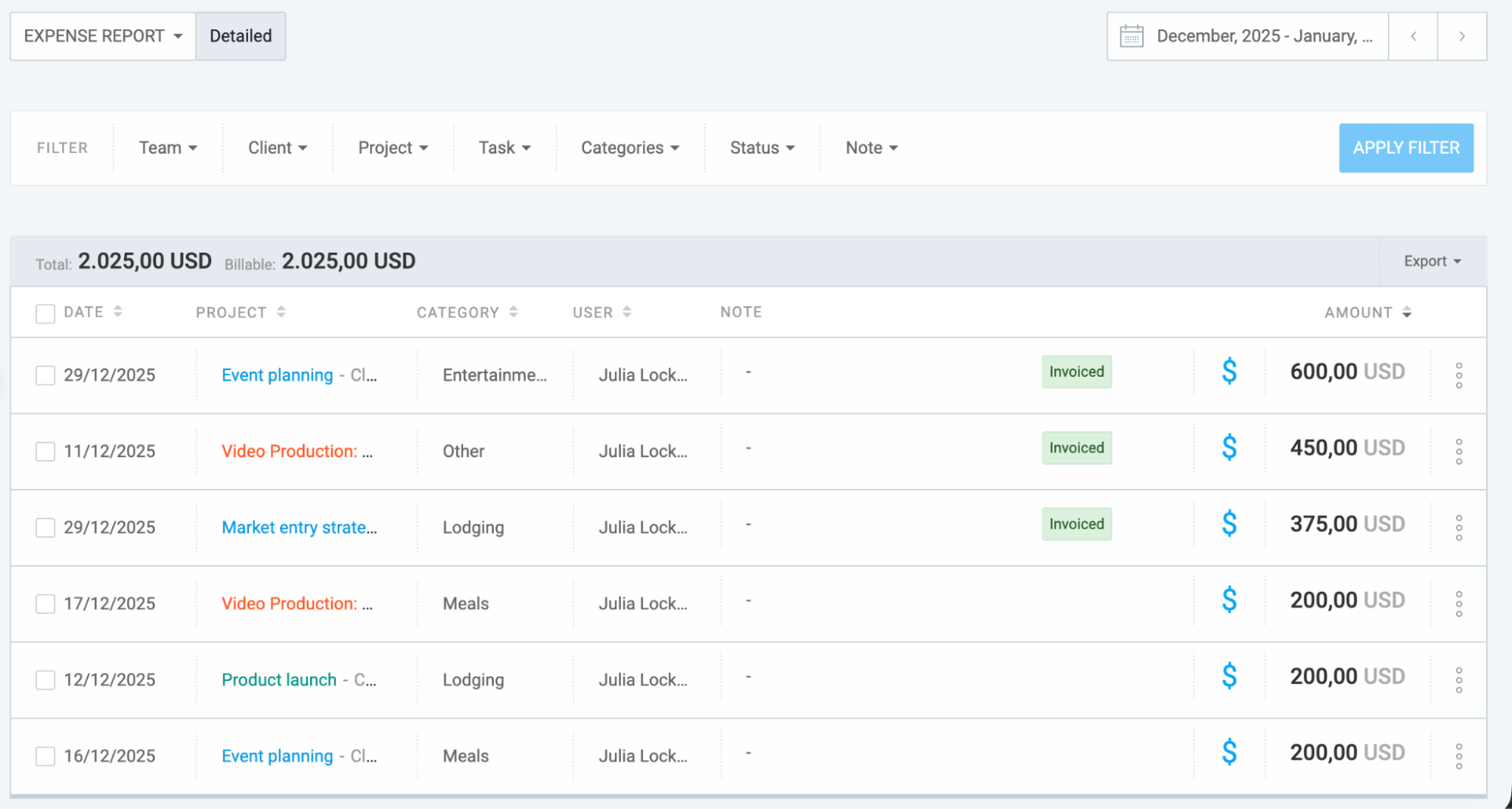Sort by the Date column arrows
Viewport: 1512px width, 809px height.
click(118, 310)
